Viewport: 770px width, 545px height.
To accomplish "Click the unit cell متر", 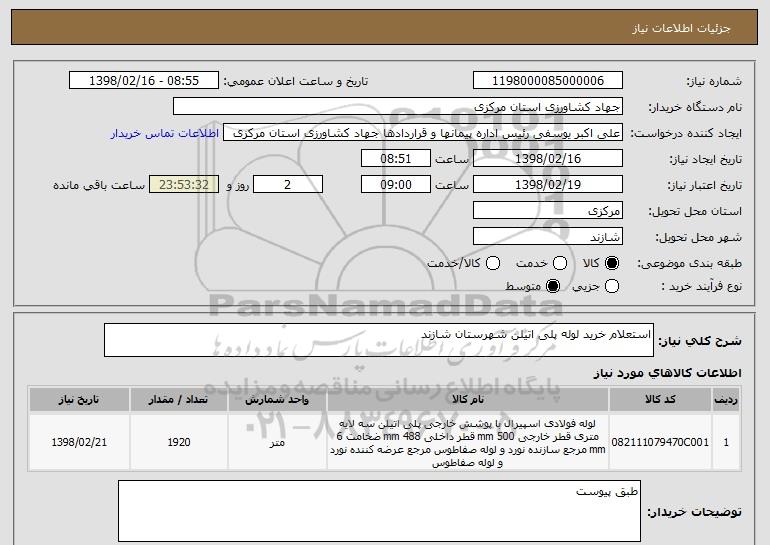I will 277,442.
